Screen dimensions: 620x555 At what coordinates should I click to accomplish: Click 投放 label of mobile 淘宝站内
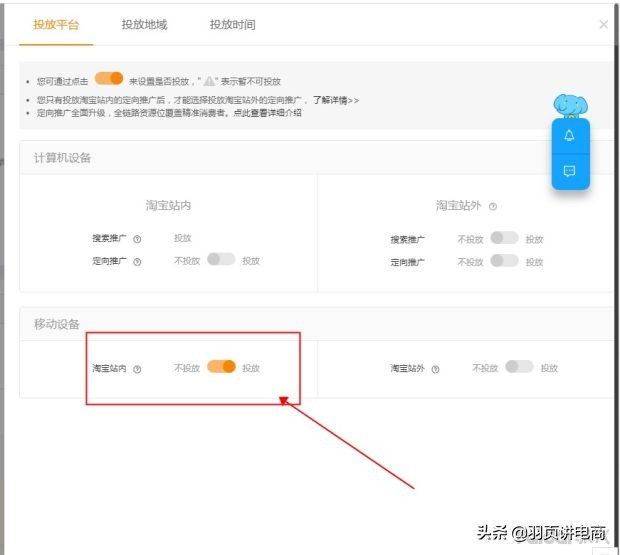pyautogui.click(x=251, y=368)
